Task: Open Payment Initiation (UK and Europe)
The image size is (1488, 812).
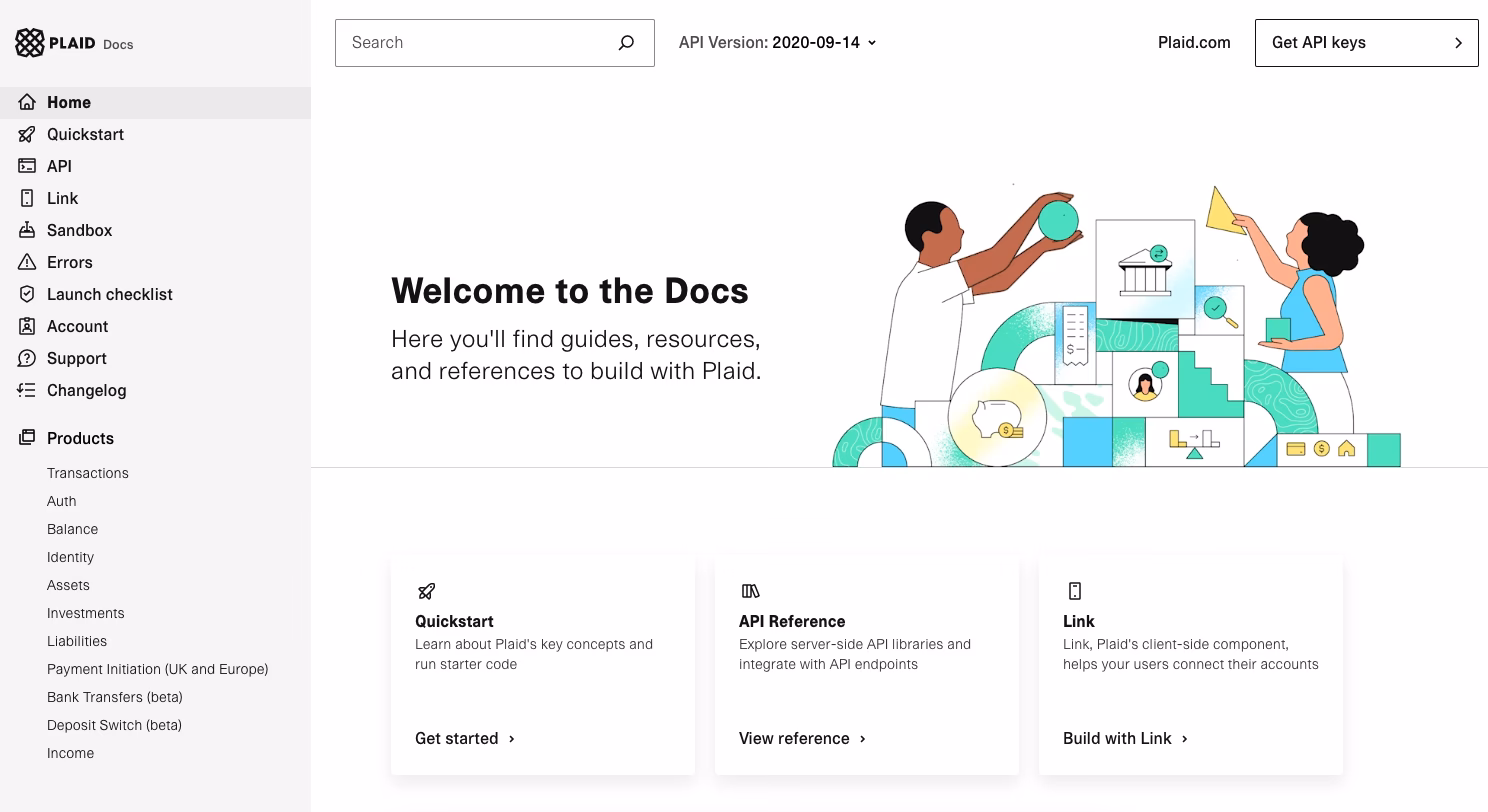Action: click(158, 669)
